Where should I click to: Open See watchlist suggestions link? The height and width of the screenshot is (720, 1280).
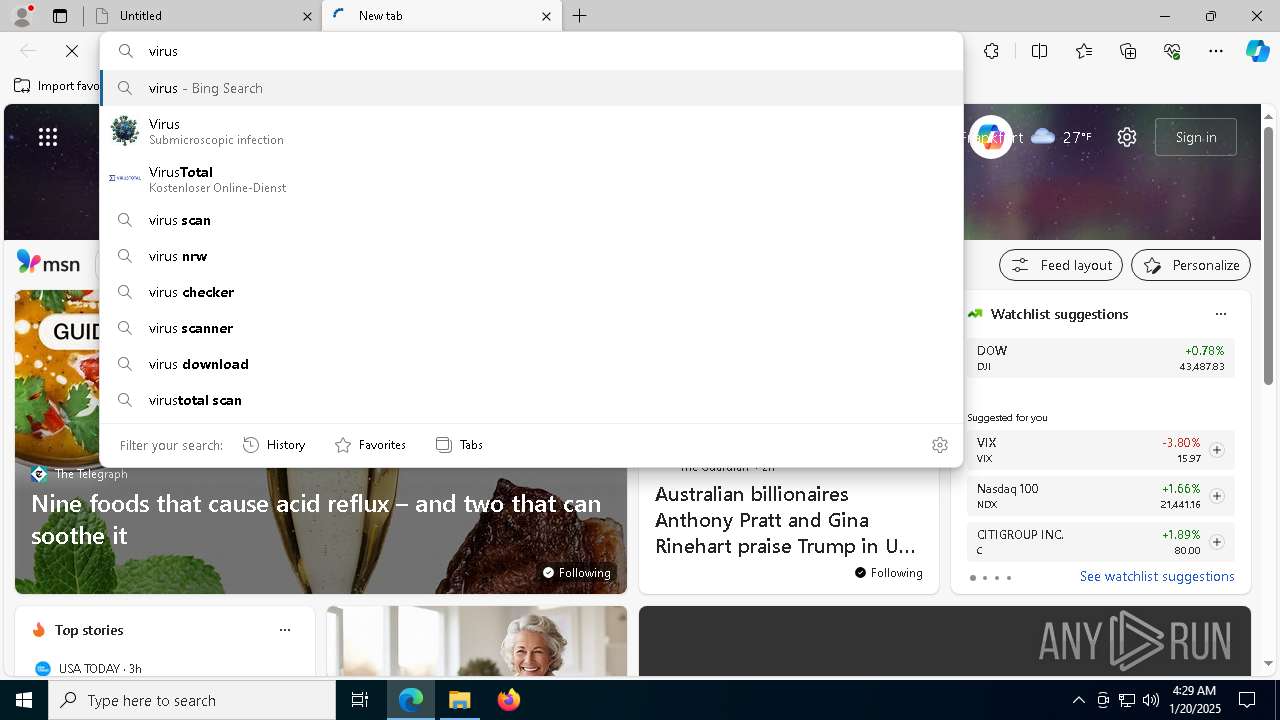(1157, 576)
